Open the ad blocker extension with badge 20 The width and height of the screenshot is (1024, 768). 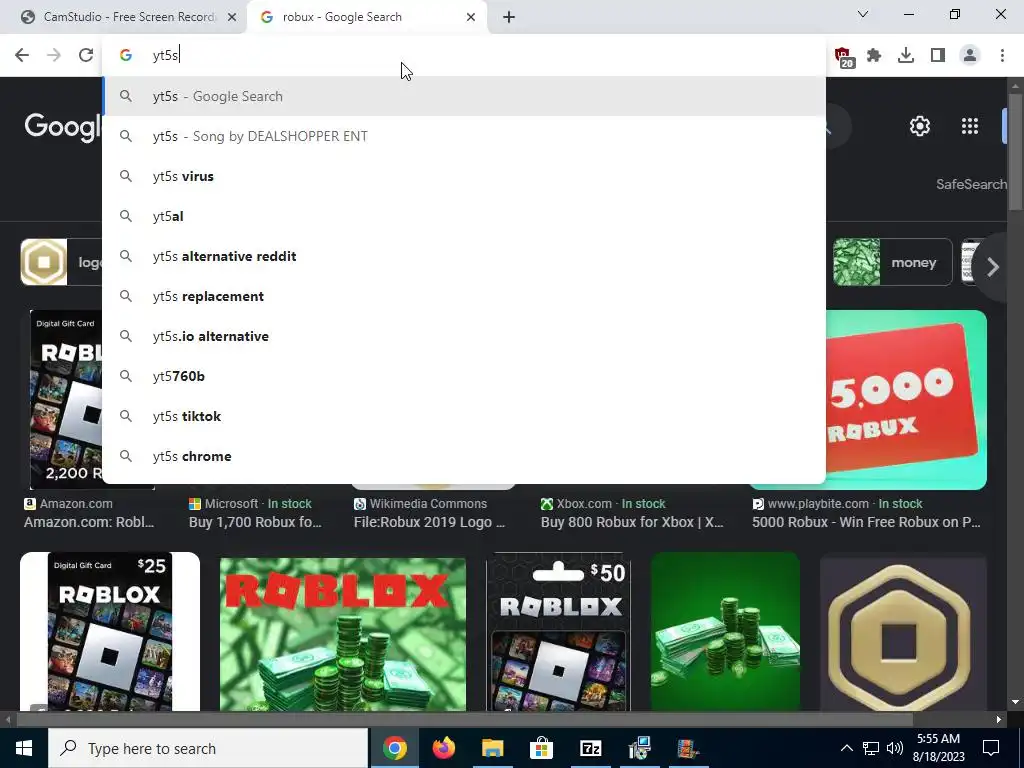tap(844, 56)
